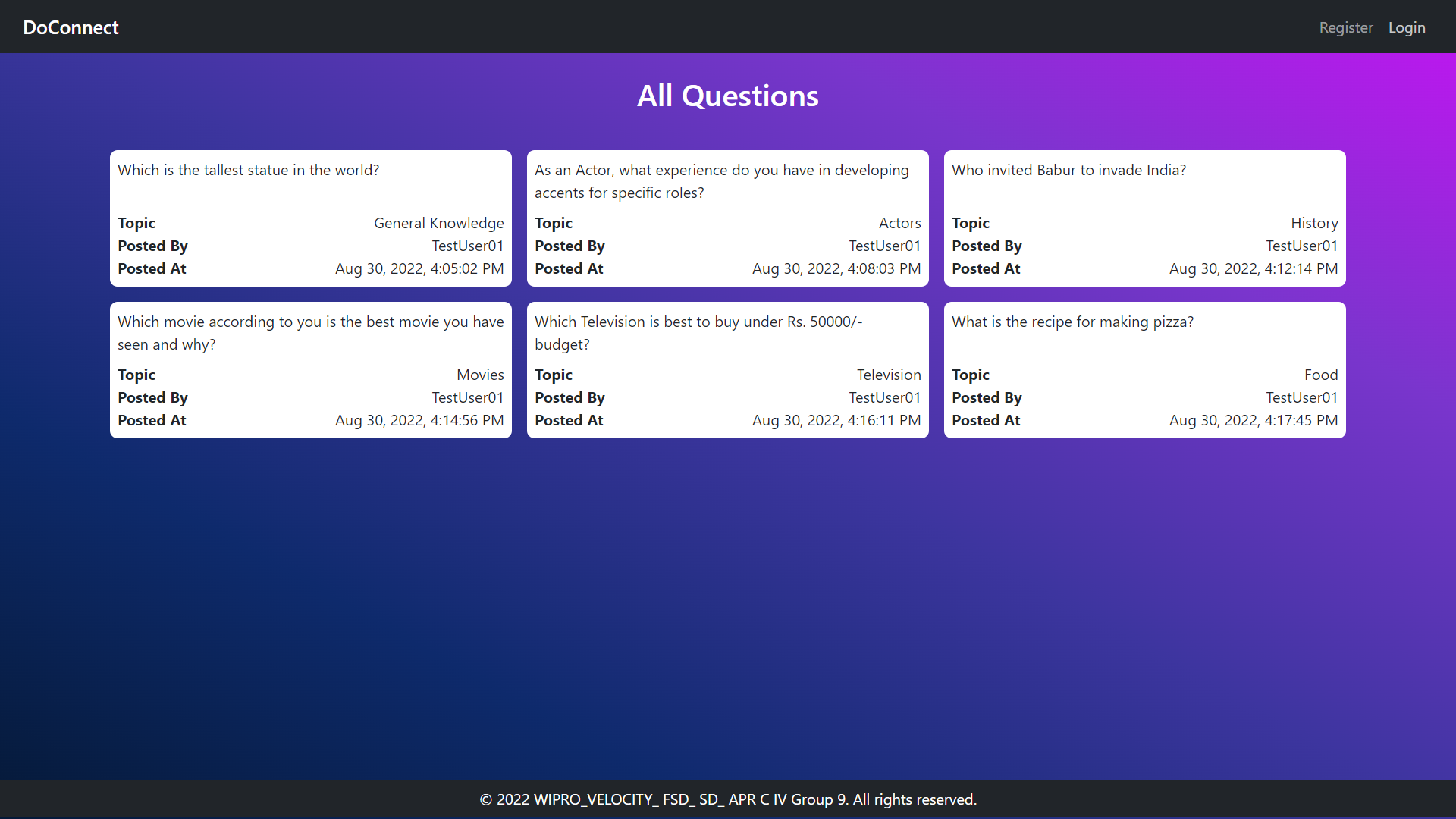Image resolution: width=1456 pixels, height=819 pixels.
Task: Open the Babur invade India question
Action: pyautogui.click(x=1068, y=170)
